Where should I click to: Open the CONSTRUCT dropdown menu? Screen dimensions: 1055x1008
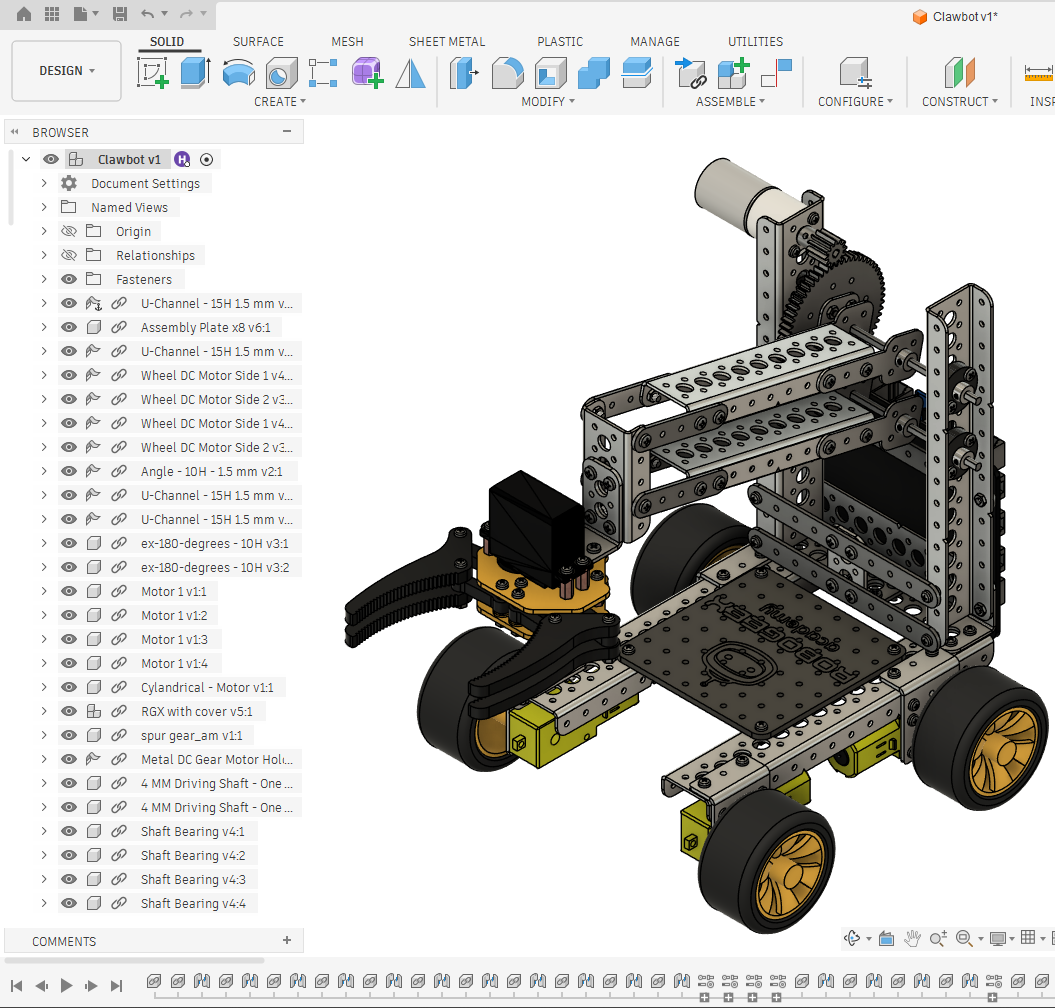click(959, 102)
